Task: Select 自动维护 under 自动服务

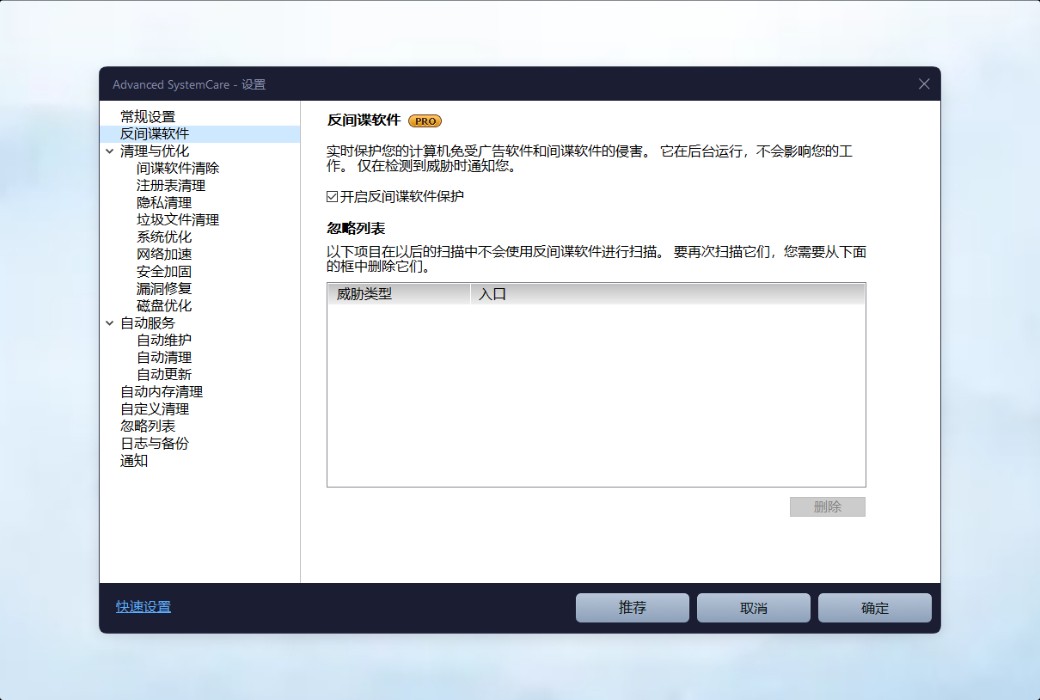Action: pos(164,340)
